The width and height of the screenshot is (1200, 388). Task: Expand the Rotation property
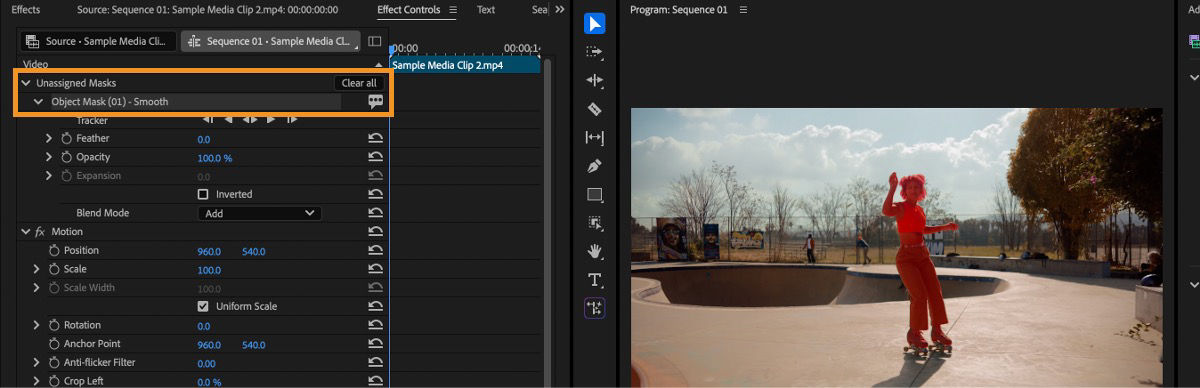(x=37, y=325)
